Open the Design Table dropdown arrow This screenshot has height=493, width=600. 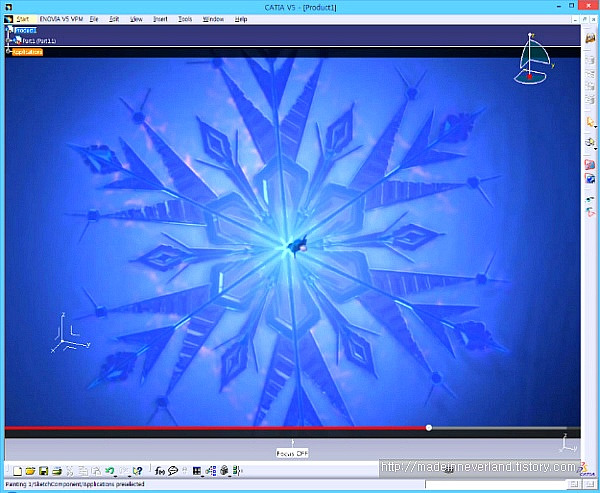(202, 476)
